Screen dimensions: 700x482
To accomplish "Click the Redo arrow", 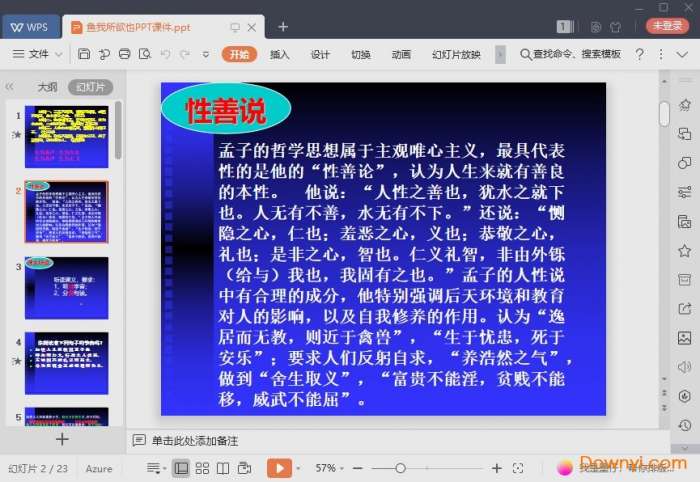I will point(184,54).
